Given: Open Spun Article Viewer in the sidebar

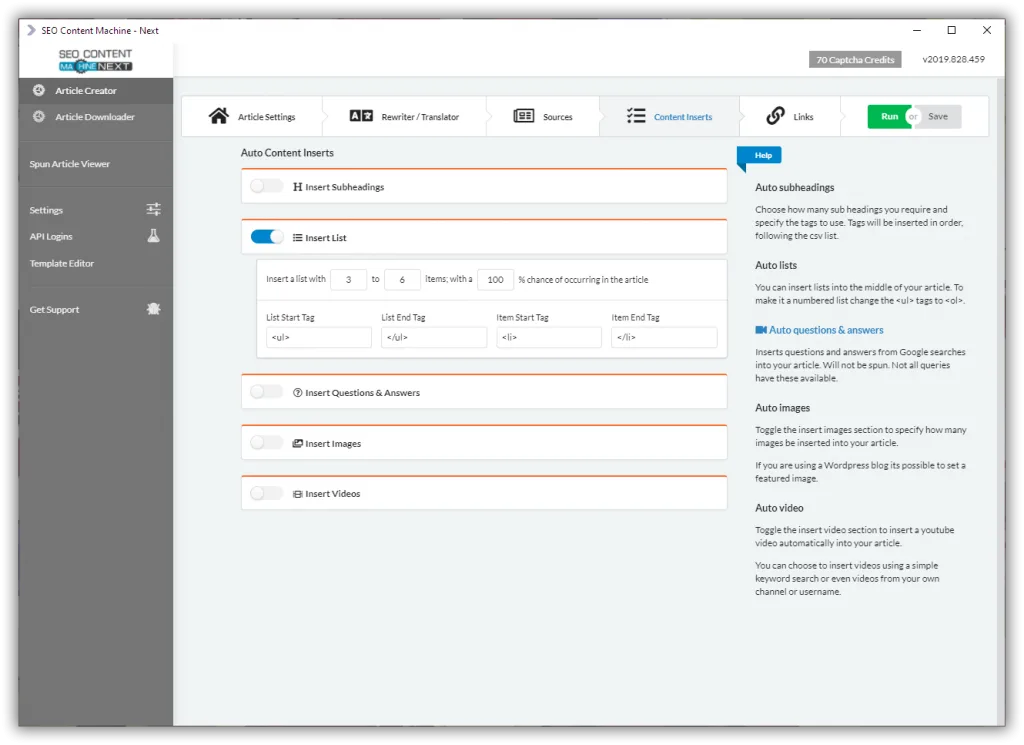Looking at the screenshot, I should (69, 164).
